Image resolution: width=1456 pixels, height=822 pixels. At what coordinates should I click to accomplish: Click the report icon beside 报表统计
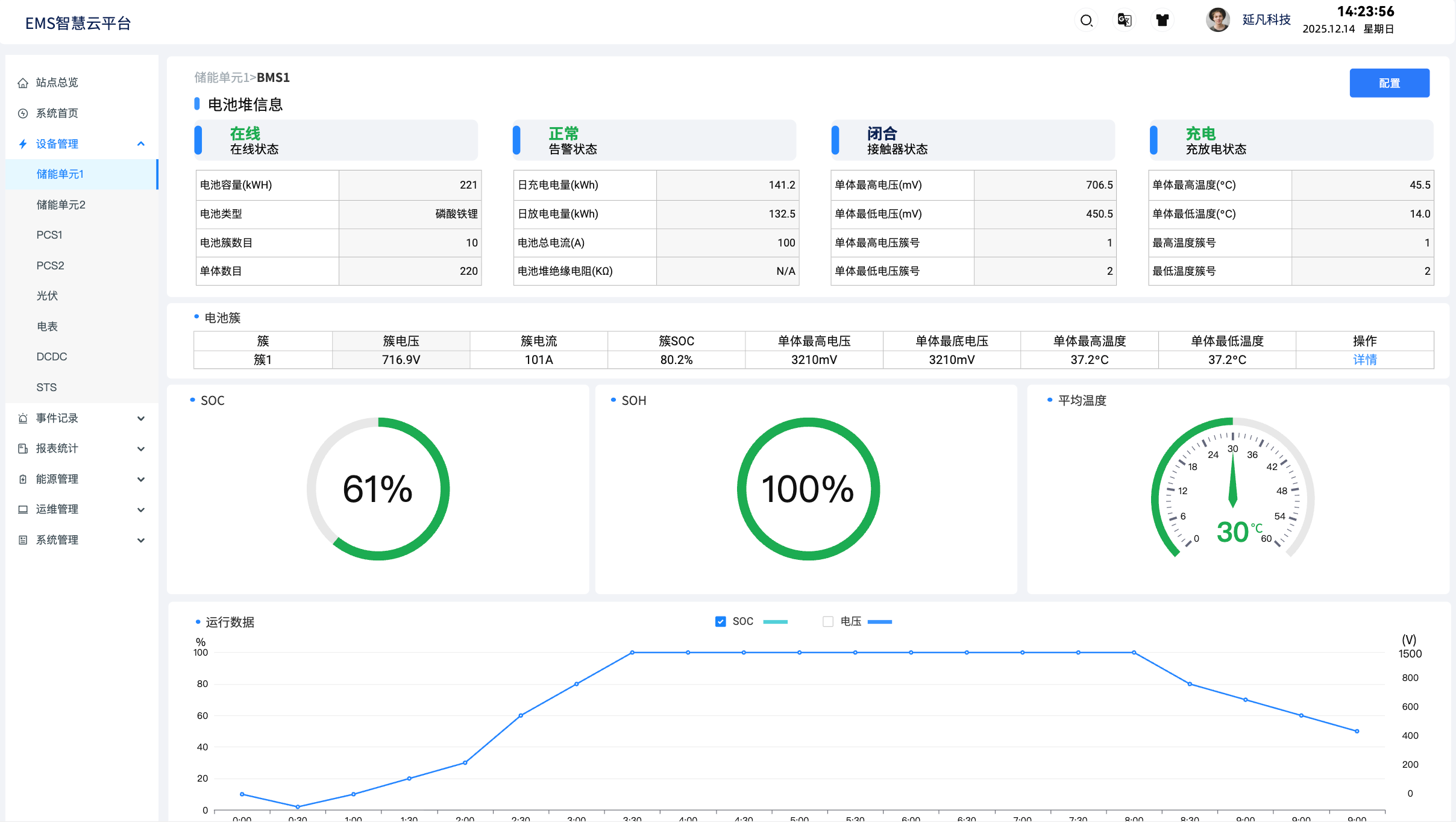point(23,448)
